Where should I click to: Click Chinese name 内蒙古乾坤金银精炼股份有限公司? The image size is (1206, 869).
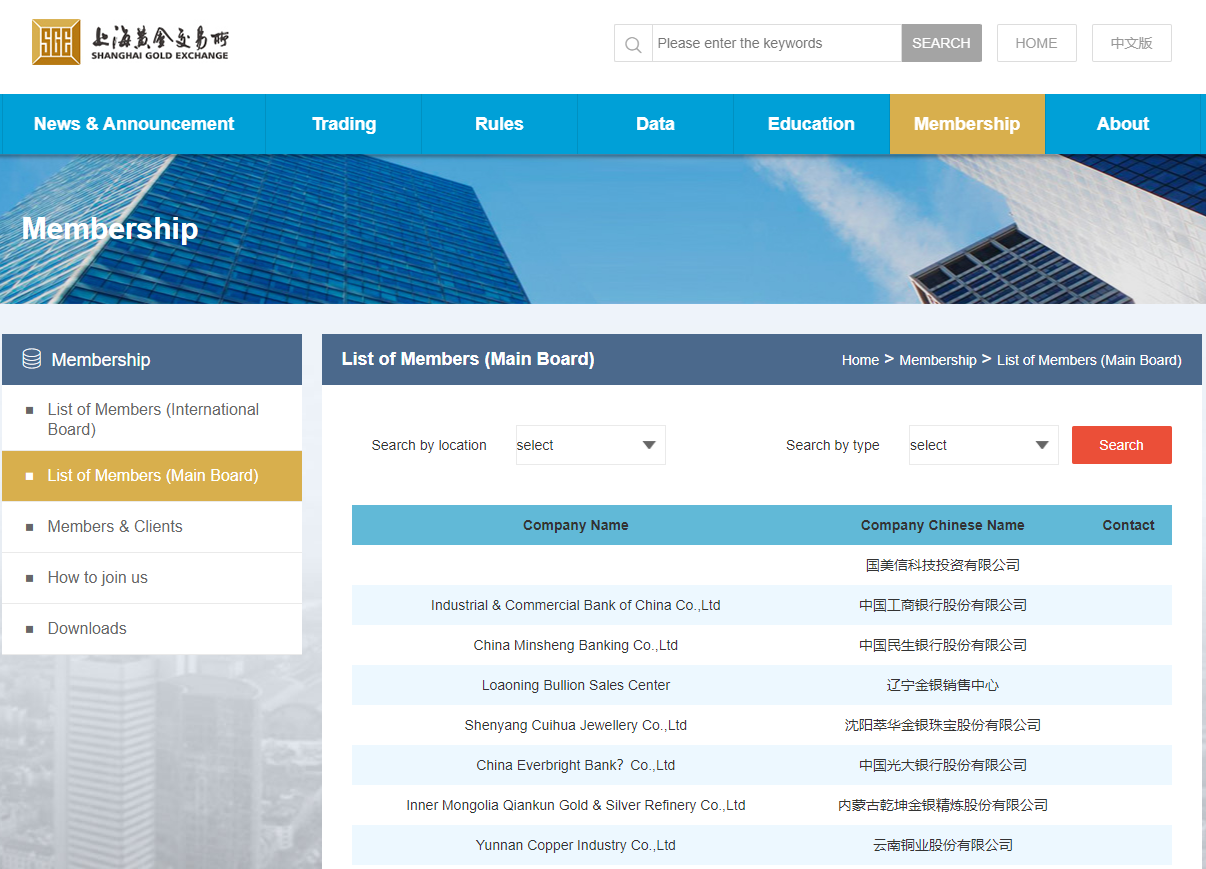pos(943,805)
